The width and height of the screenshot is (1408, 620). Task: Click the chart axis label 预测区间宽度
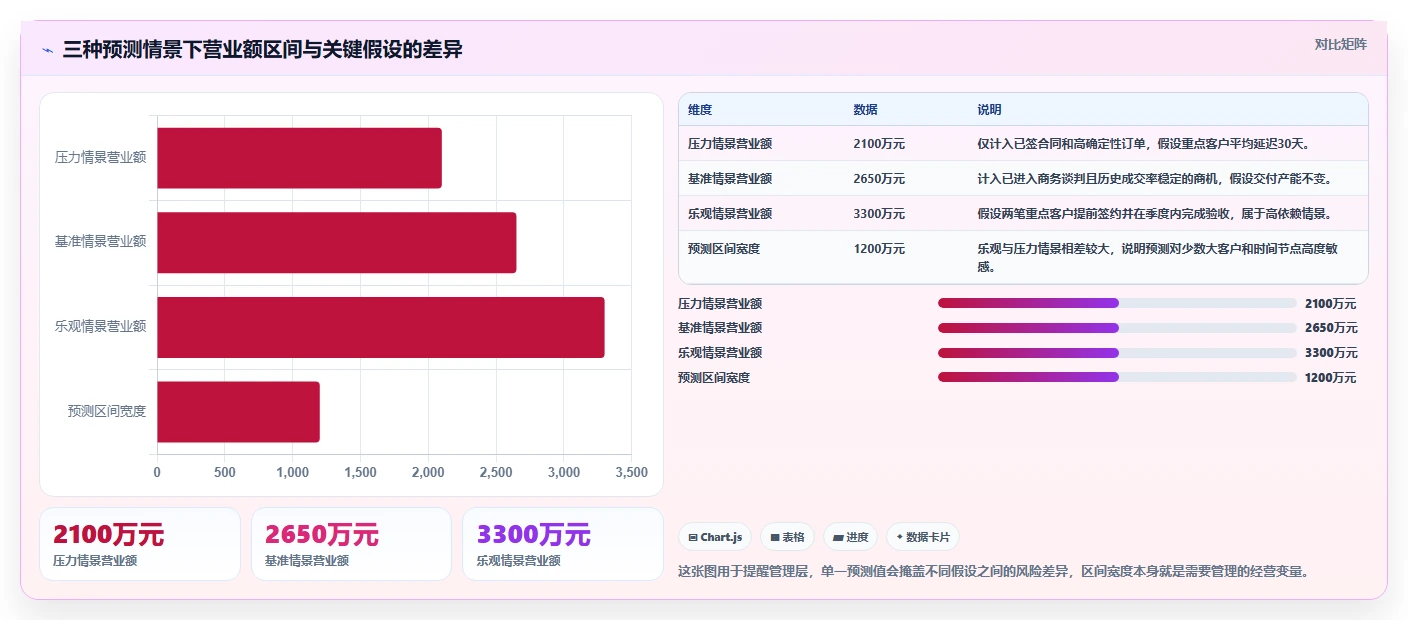[x=107, y=411]
